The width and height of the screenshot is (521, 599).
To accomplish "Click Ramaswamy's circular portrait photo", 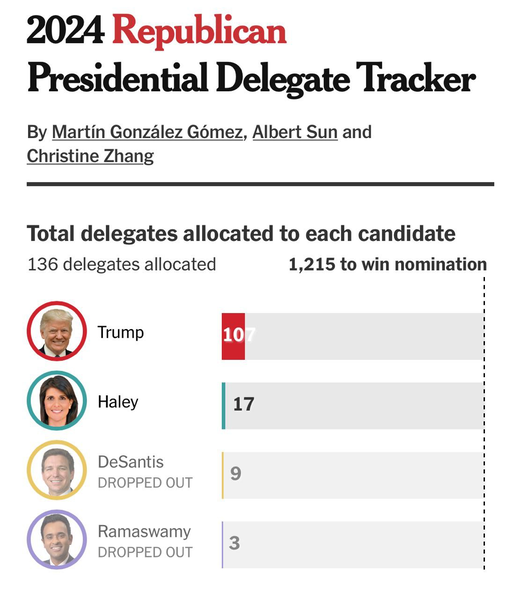I will click(57, 539).
